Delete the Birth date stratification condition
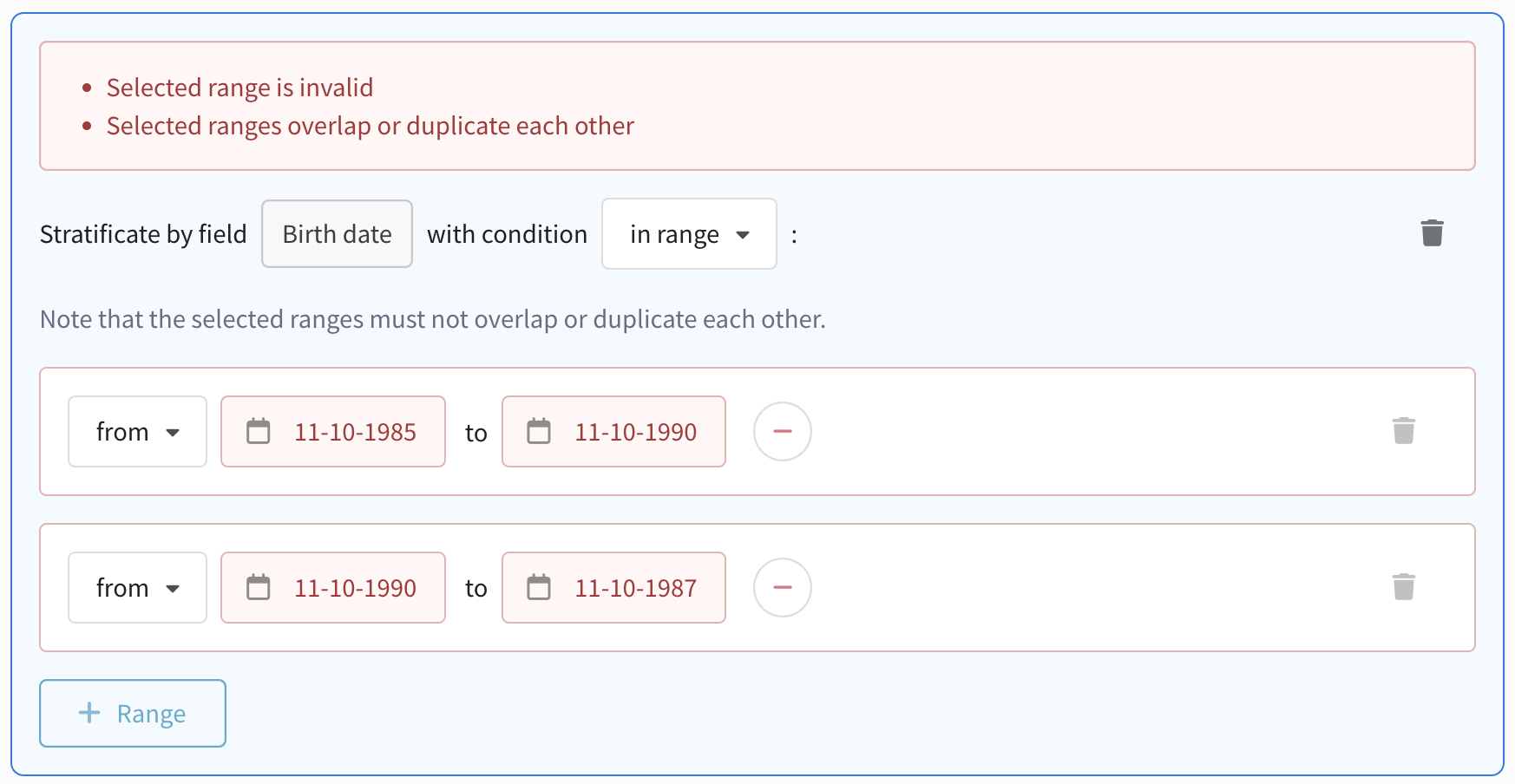The image size is (1515, 784). click(1432, 233)
